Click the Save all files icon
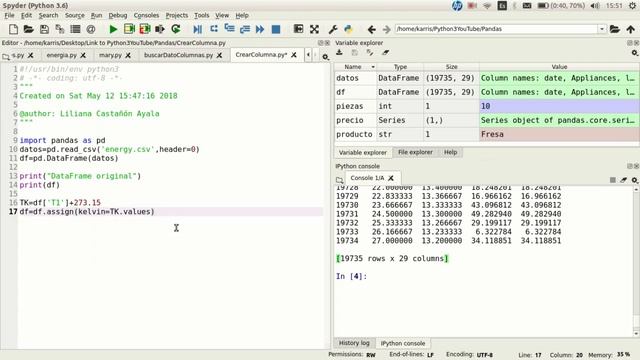 [x=60, y=29]
